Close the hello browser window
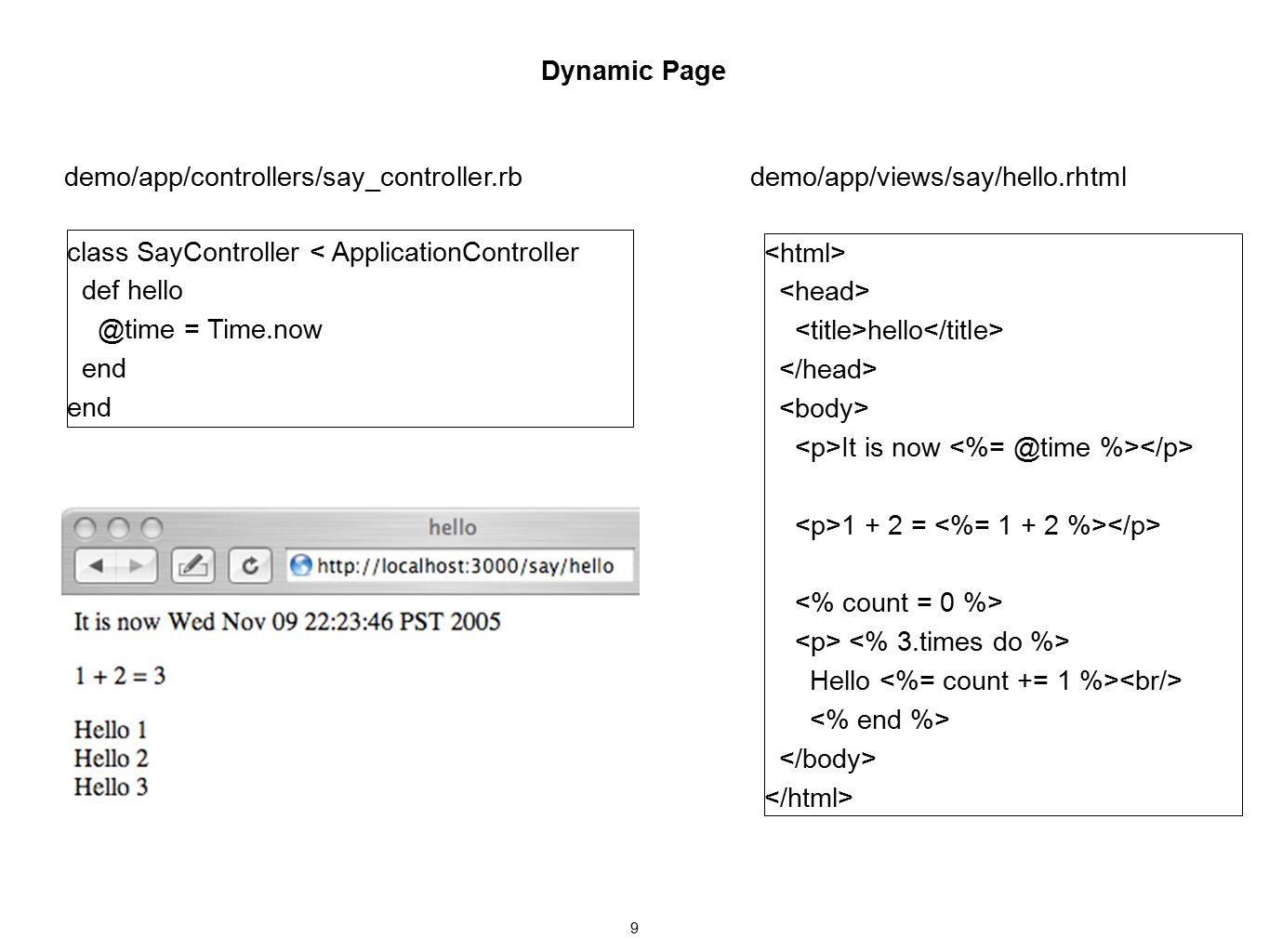The image size is (1269, 952). [85, 529]
